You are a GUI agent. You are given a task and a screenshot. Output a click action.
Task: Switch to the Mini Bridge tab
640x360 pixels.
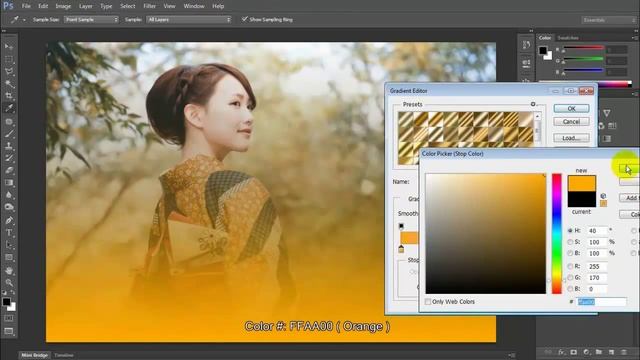(x=35, y=355)
